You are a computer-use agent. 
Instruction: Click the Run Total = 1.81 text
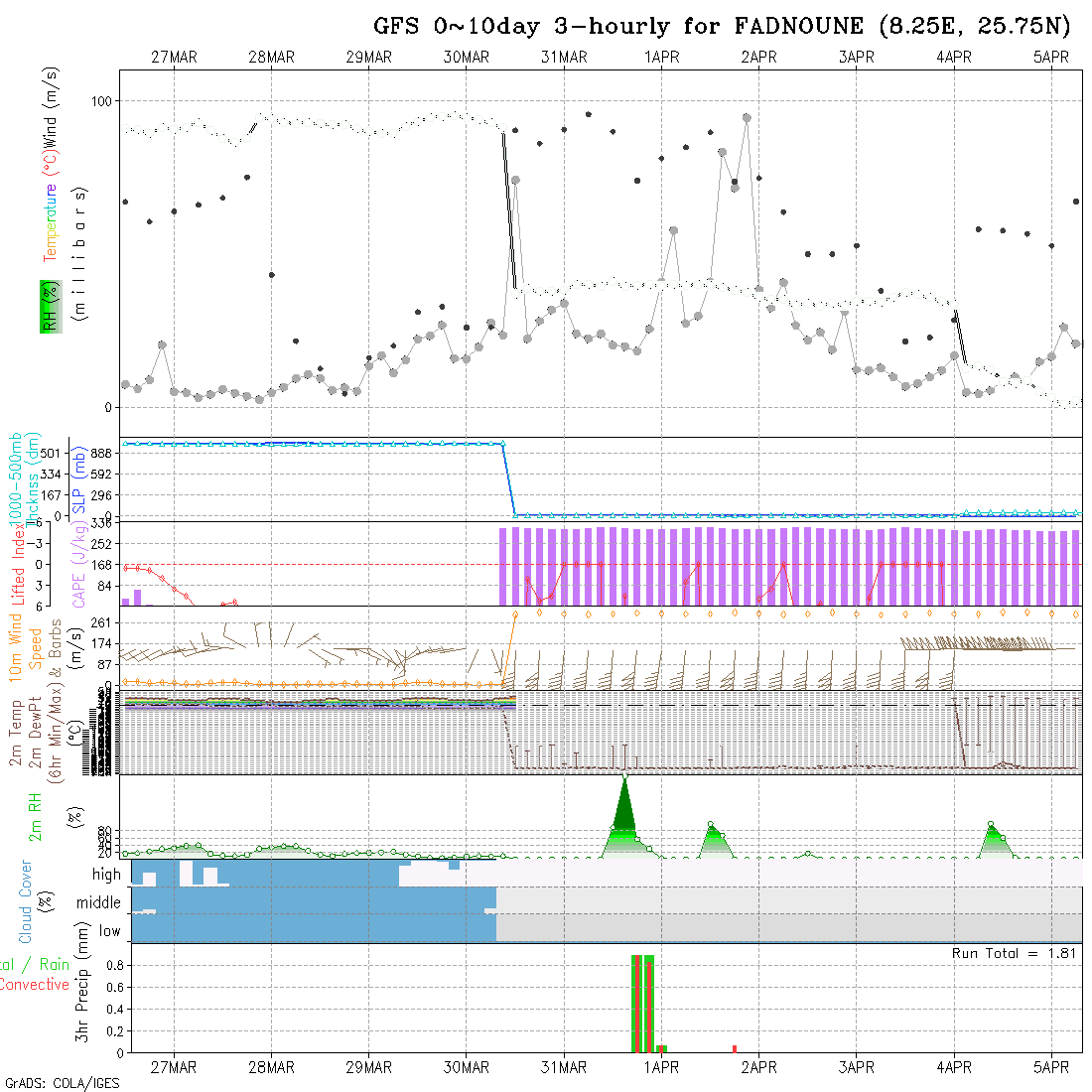click(x=1015, y=953)
